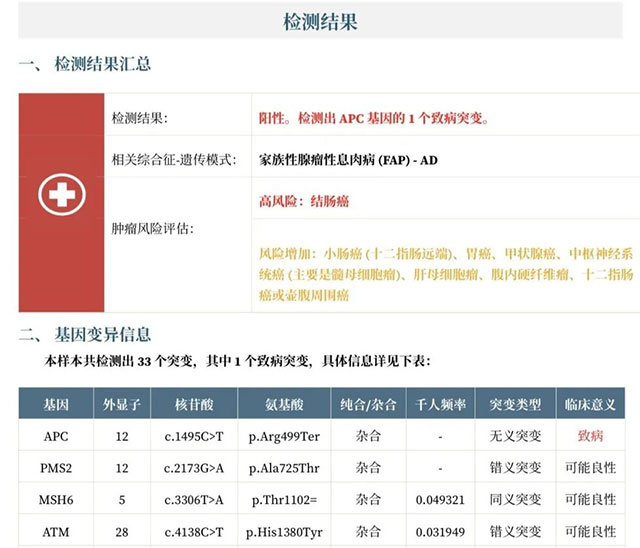The height and width of the screenshot is (548, 640).
Task: Click the 临床意义 column header
Action: (590, 405)
